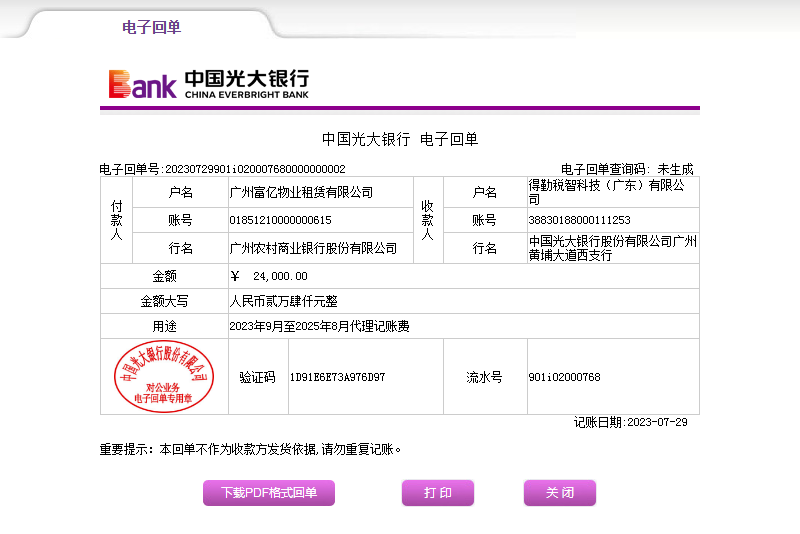Click the amount ¥ 24,000.00

[x=269, y=276]
